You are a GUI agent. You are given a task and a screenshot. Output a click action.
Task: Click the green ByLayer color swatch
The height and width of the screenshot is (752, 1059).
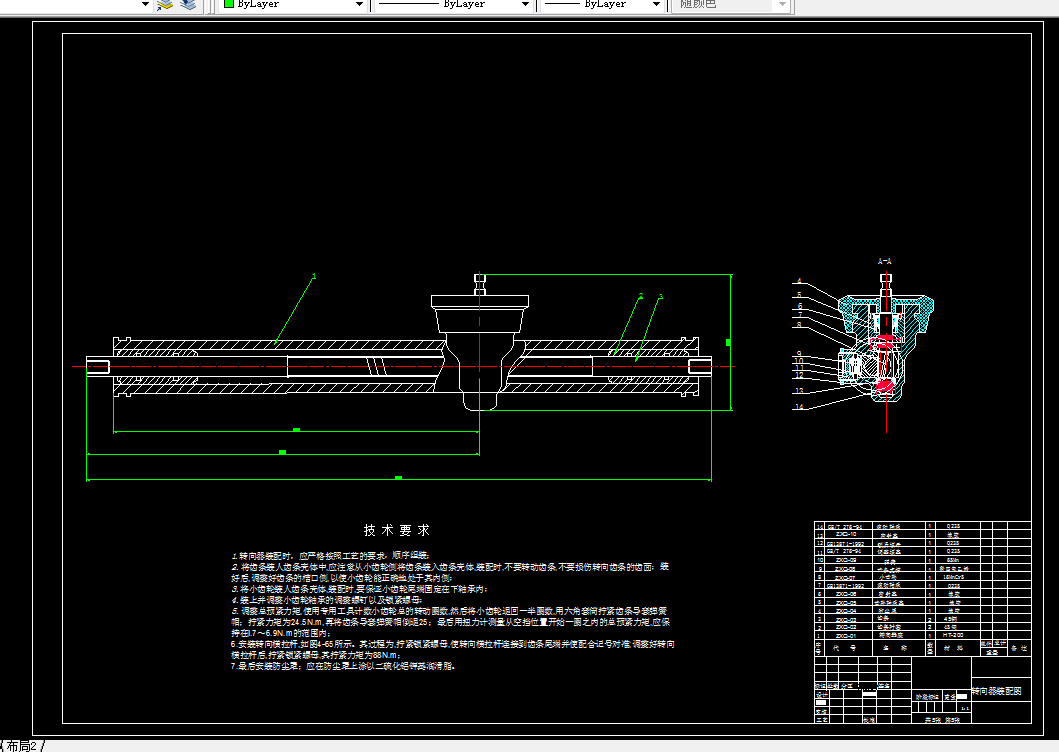pyautogui.click(x=229, y=4)
